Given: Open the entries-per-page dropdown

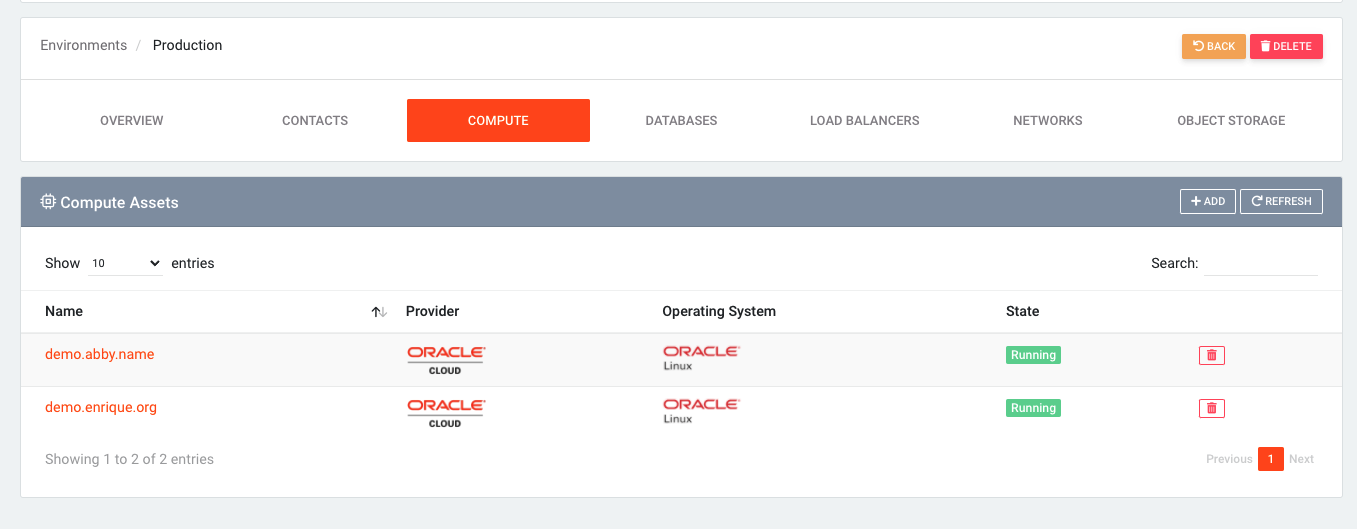Looking at the screenshot, I should [125, 263].
